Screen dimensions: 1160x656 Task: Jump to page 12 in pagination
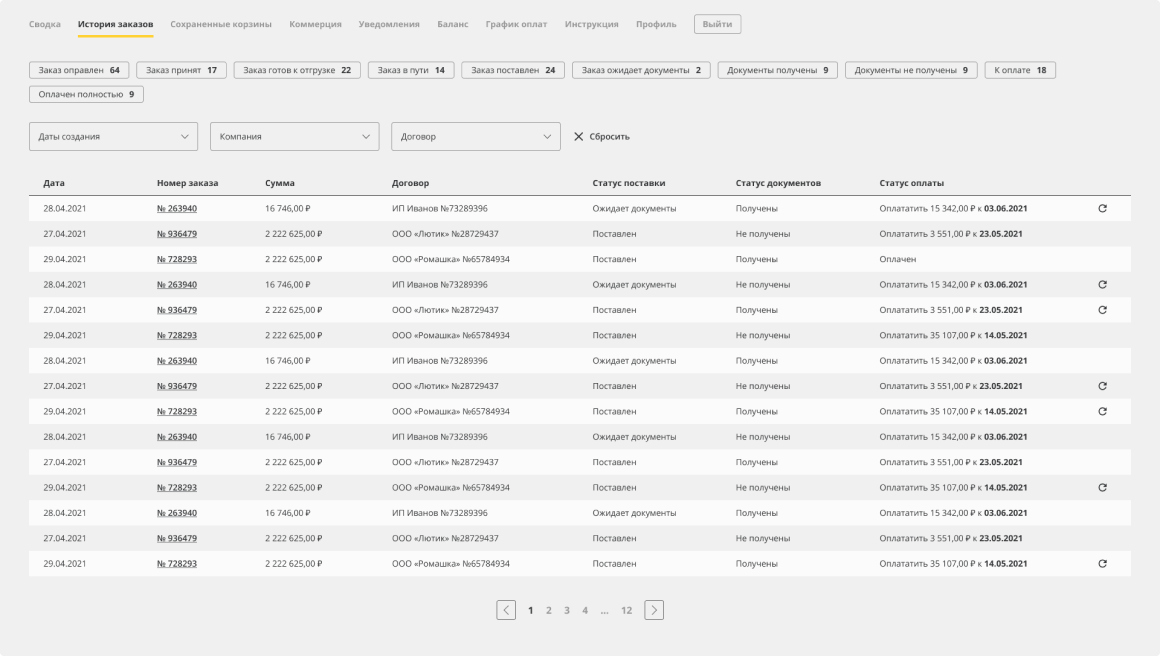pos(626,610)
